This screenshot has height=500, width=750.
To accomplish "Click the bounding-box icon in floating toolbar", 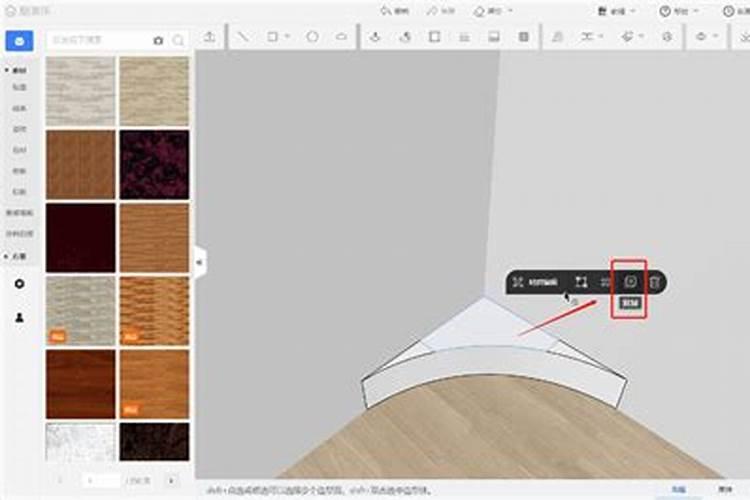I will click(x=581, y=282).
